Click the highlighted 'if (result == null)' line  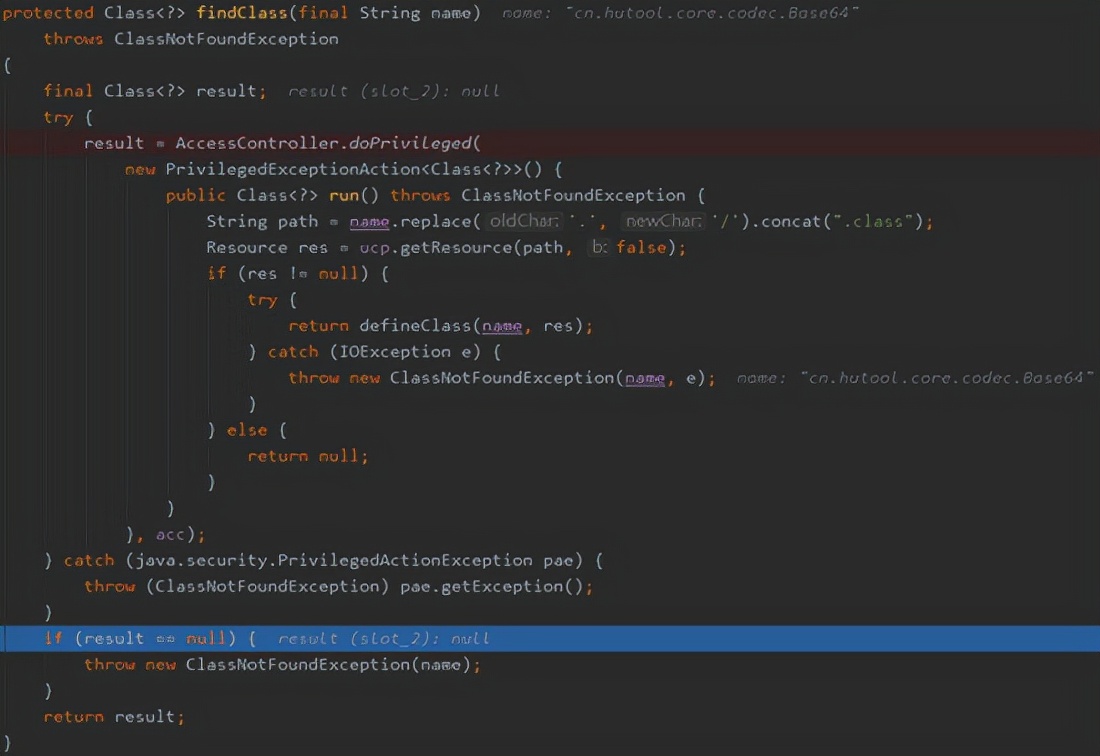click(x=550, y=638)
